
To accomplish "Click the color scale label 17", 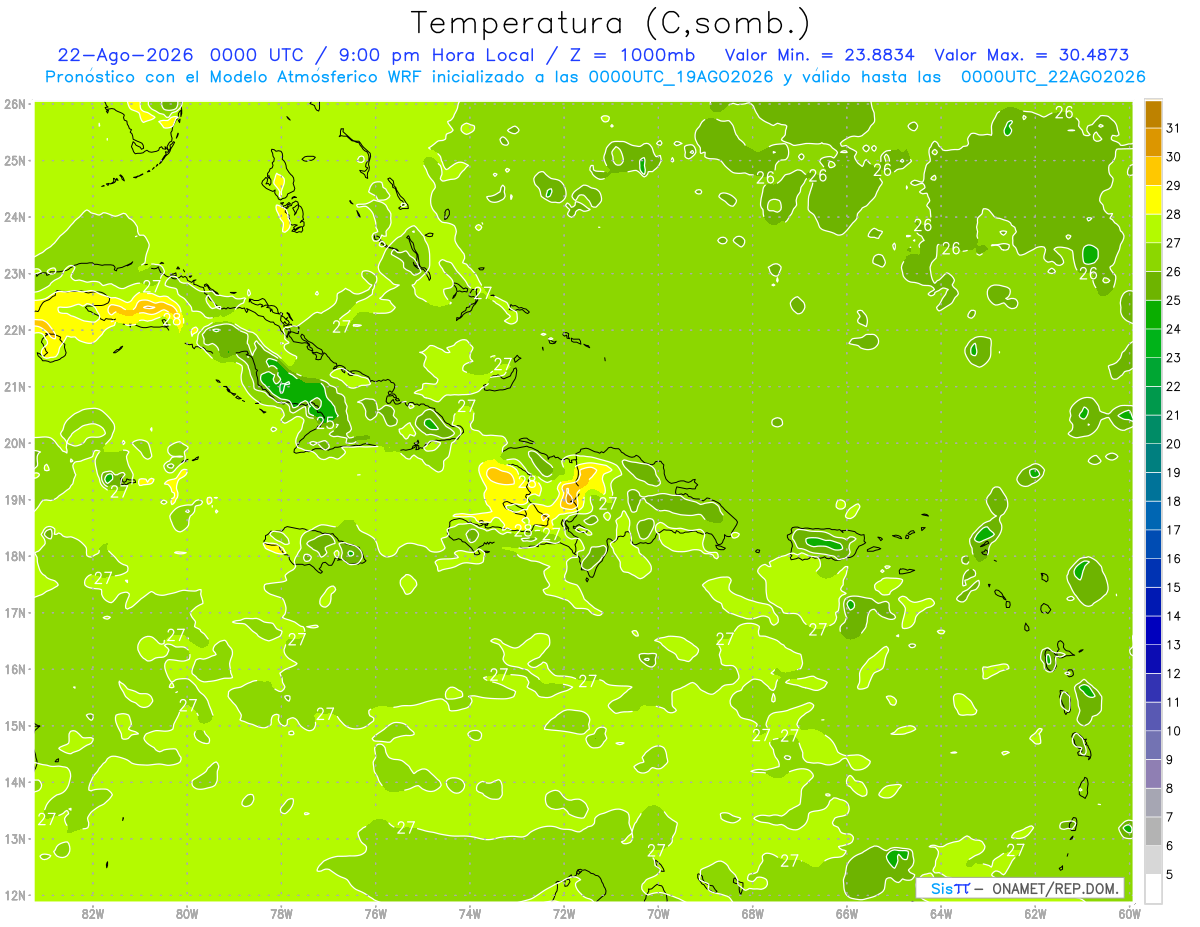I will click(x=1173, y=529).
